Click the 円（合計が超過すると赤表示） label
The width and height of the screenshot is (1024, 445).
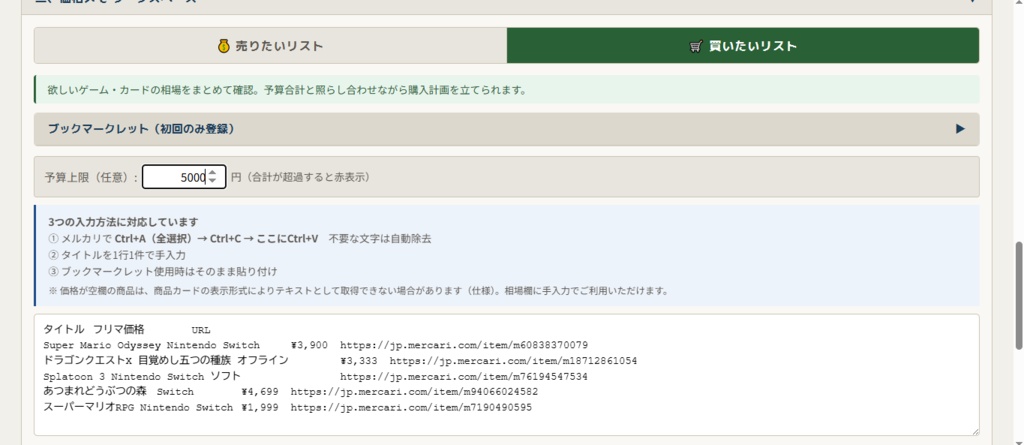point(300,177)
